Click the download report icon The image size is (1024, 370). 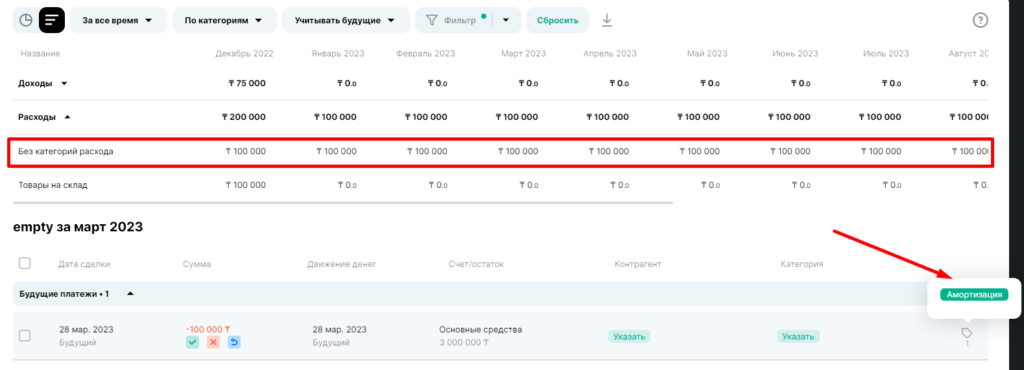tap(607, 20)
